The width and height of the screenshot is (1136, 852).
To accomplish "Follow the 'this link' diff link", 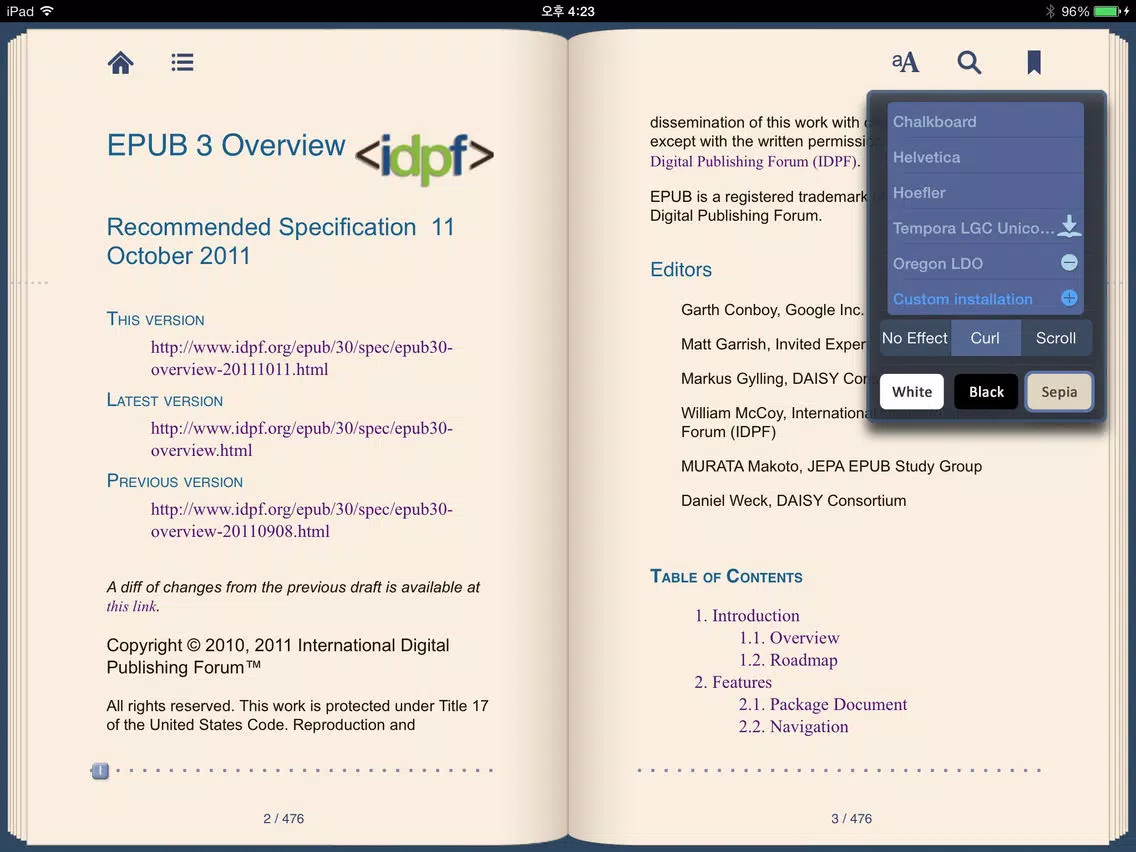I will [x=131, y=606].
